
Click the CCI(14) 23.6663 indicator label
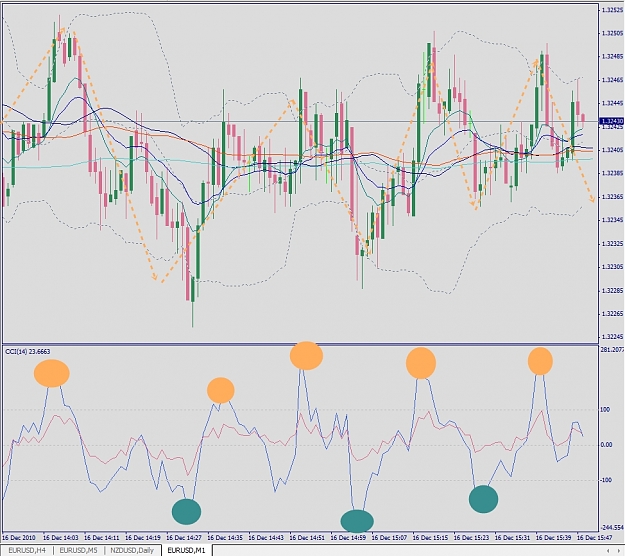(x=28, y=352)
